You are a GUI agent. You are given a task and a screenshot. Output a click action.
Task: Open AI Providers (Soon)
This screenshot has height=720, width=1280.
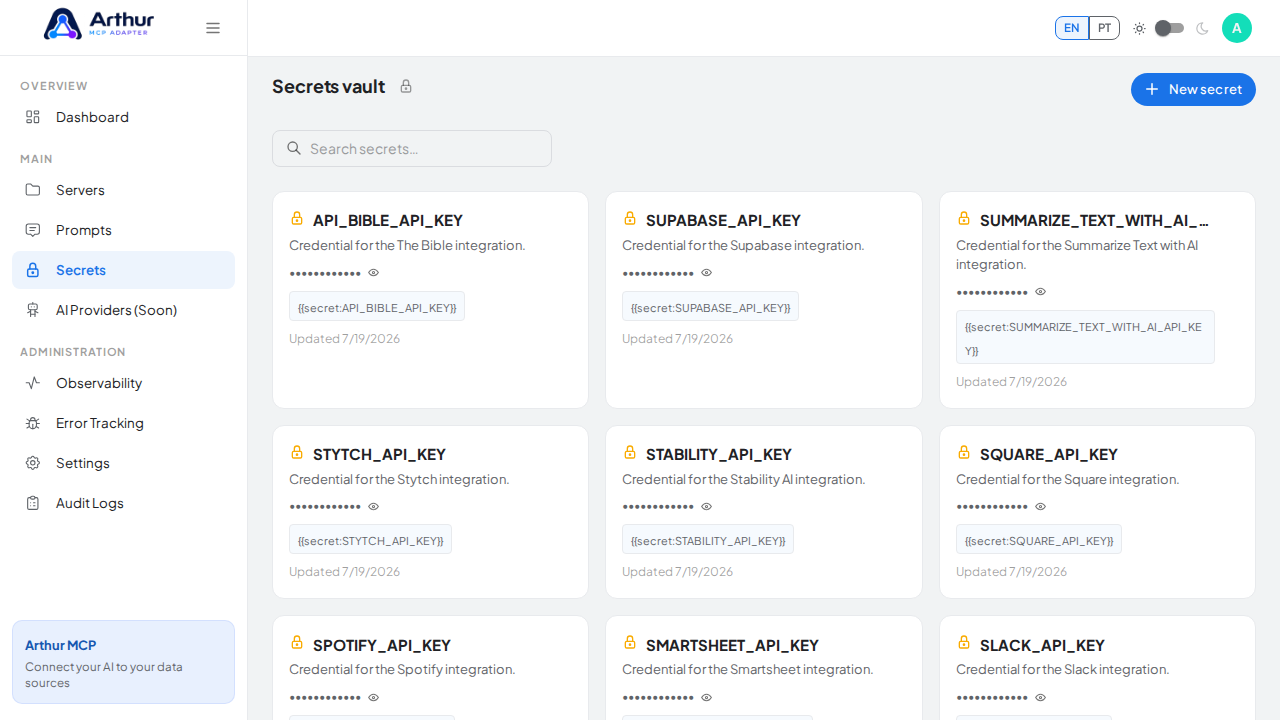[123, 310]
